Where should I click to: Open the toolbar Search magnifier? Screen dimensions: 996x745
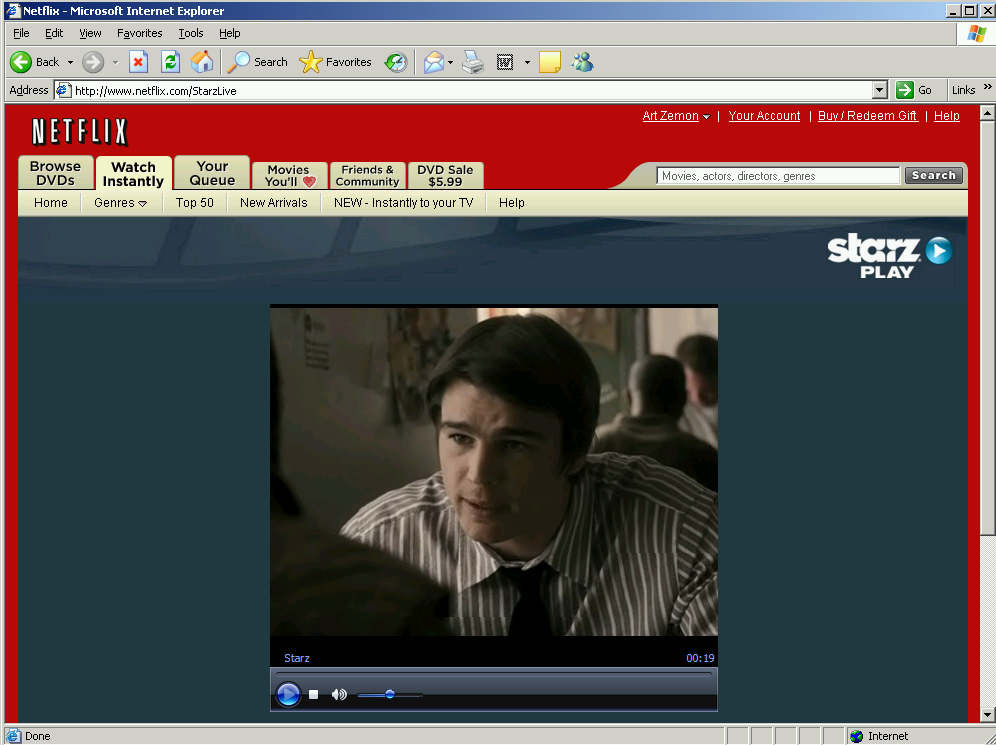click(239, 62)
